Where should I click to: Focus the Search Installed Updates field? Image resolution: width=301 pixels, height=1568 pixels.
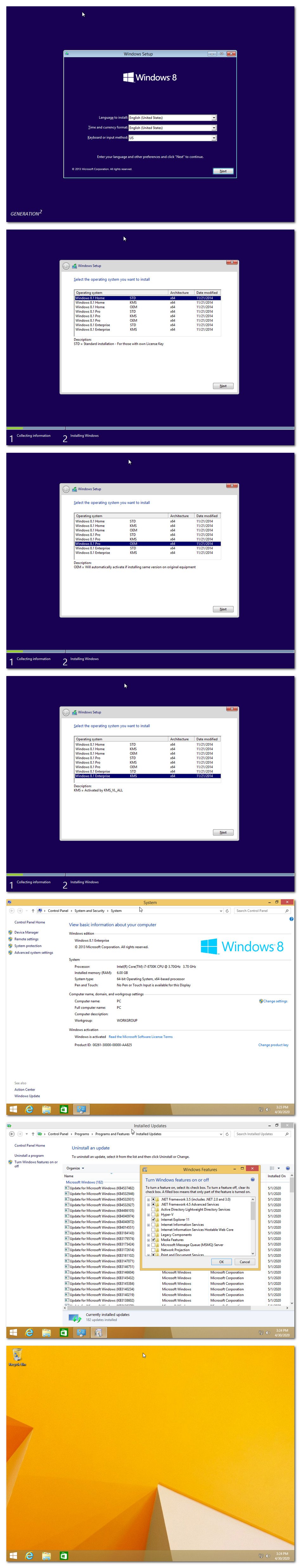(x=262, y=1134)
